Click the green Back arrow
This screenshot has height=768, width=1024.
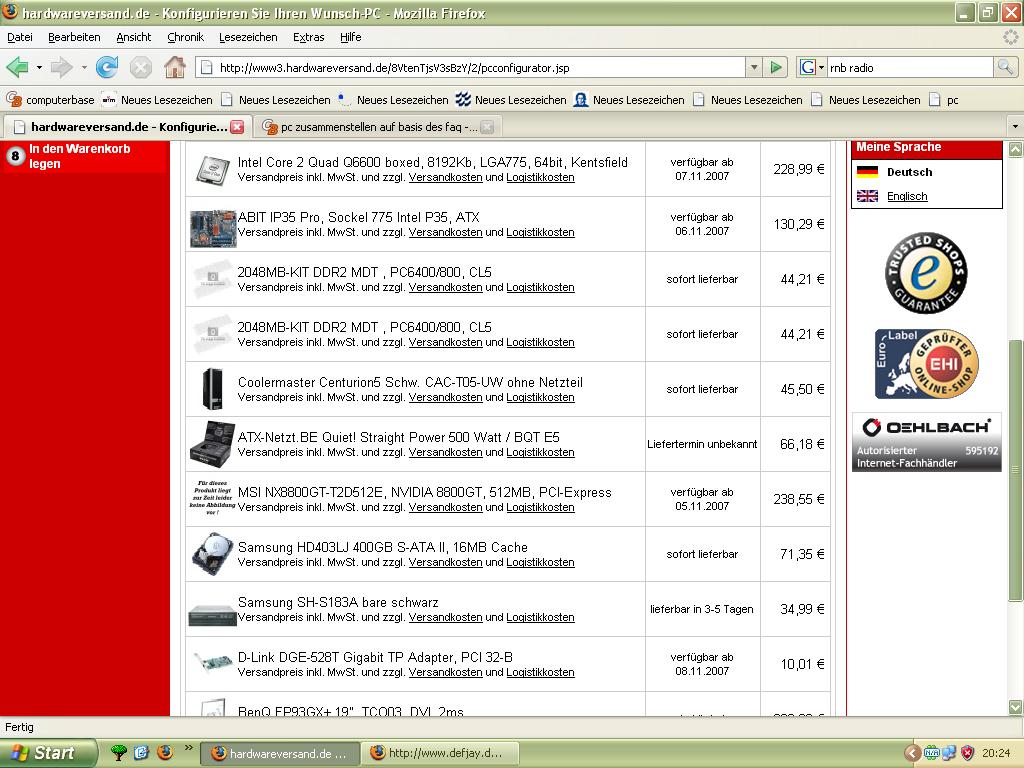(17, 67)
